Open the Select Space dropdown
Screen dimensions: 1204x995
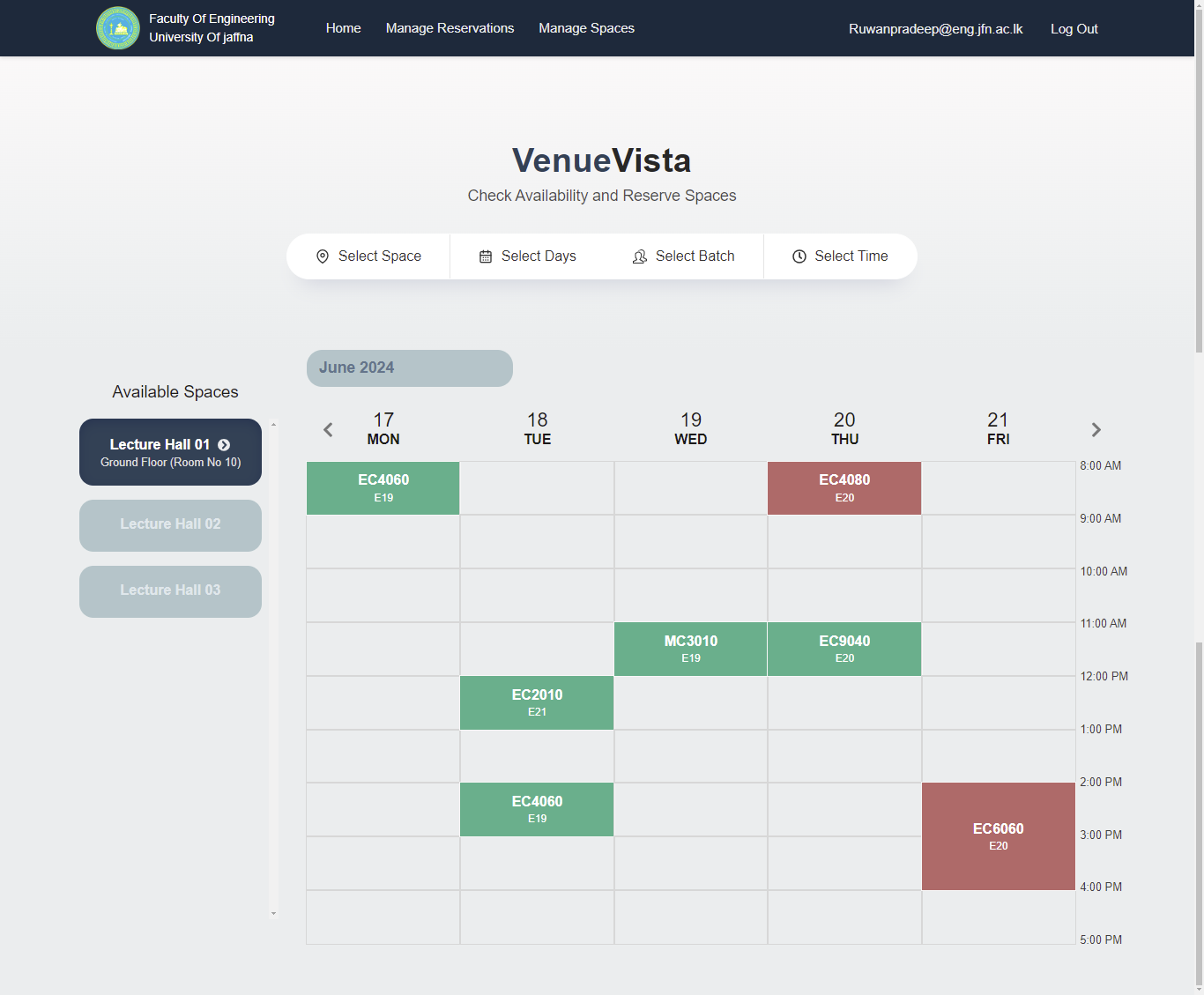(379, 256)
